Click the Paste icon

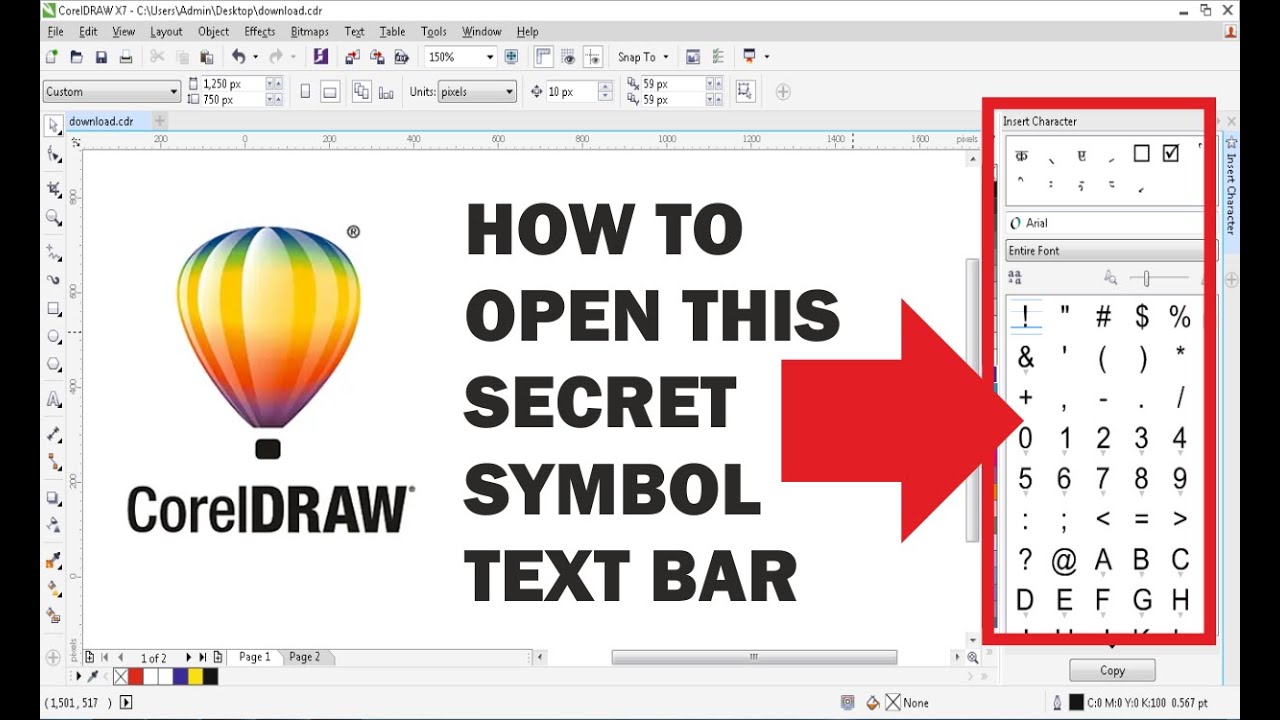pos(207,57)
